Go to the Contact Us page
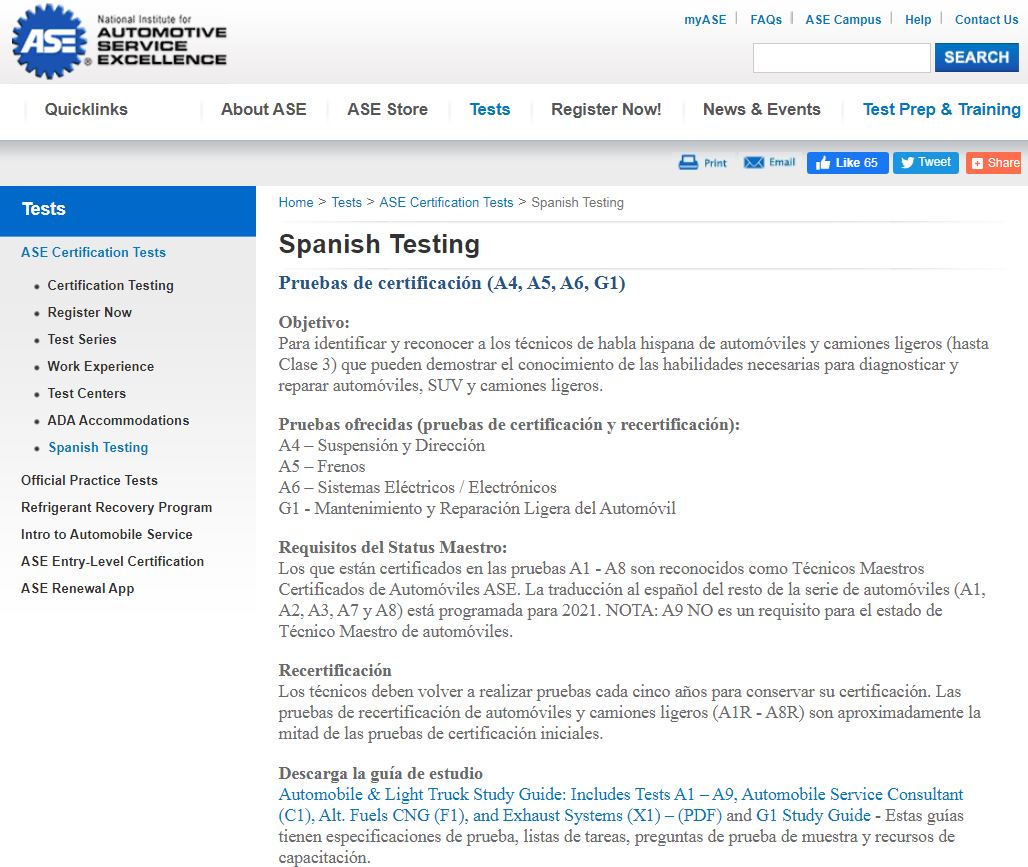 click(x=986, y=19)
